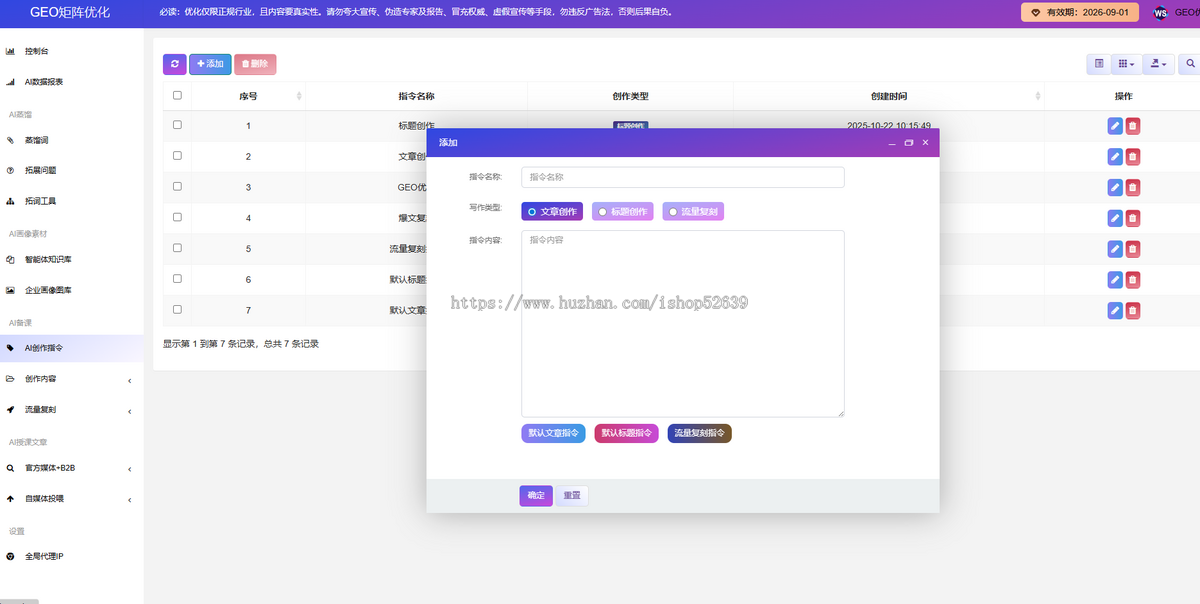Click the search magnifier icon in table toolbar
Image resolution: width=1200 pixels, height=604 pixels.
point(1190,64)
